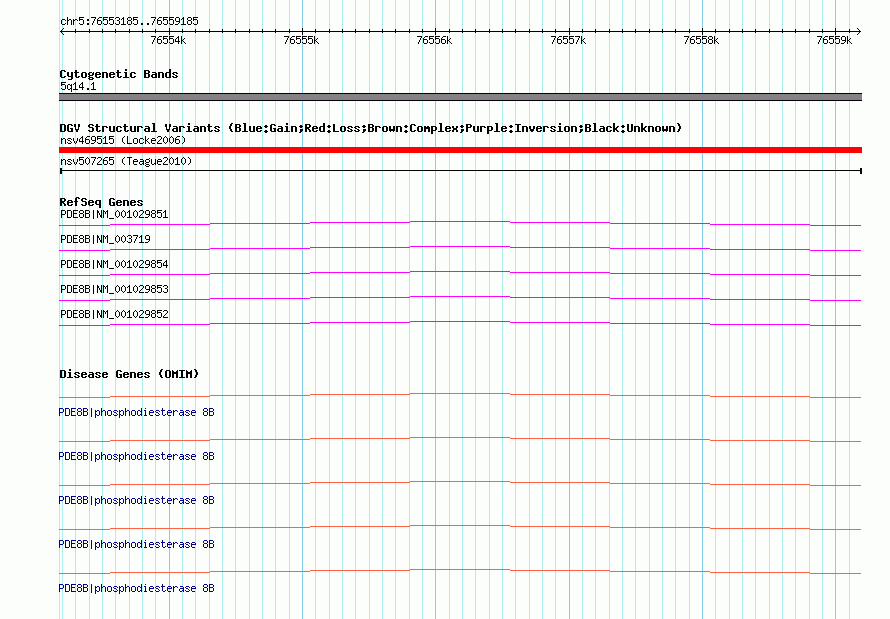Open transcript PDE8B|NM_003719
The width and height of the screenshot is (890, 619).
pos(106,239)
